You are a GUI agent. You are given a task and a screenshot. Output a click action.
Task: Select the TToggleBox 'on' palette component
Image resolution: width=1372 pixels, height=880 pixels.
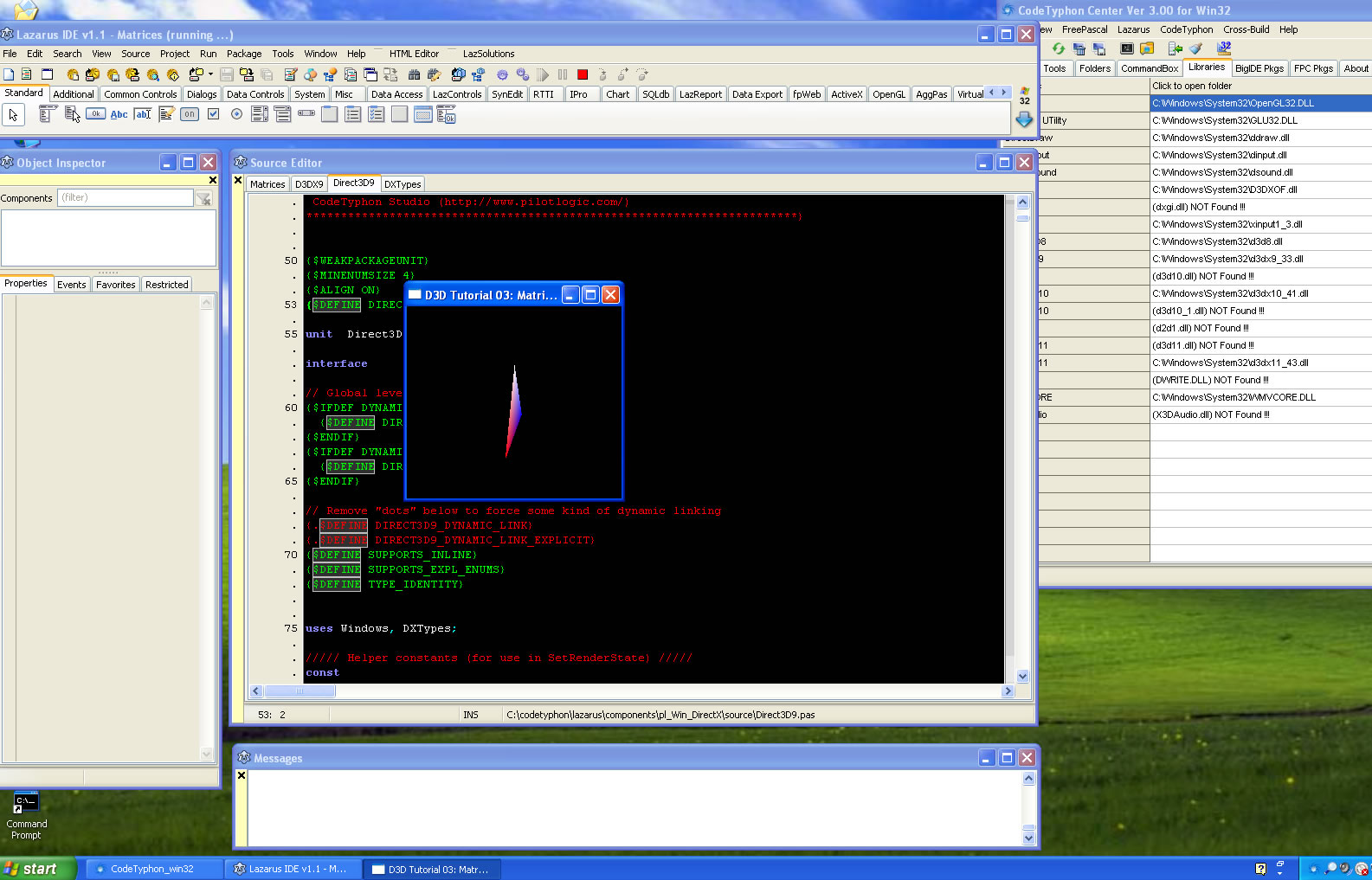tap(190, 114)
